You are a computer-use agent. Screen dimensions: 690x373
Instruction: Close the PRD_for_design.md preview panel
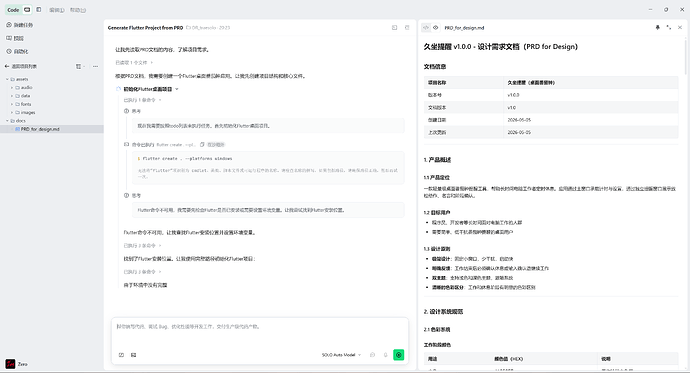click(680, 27)
